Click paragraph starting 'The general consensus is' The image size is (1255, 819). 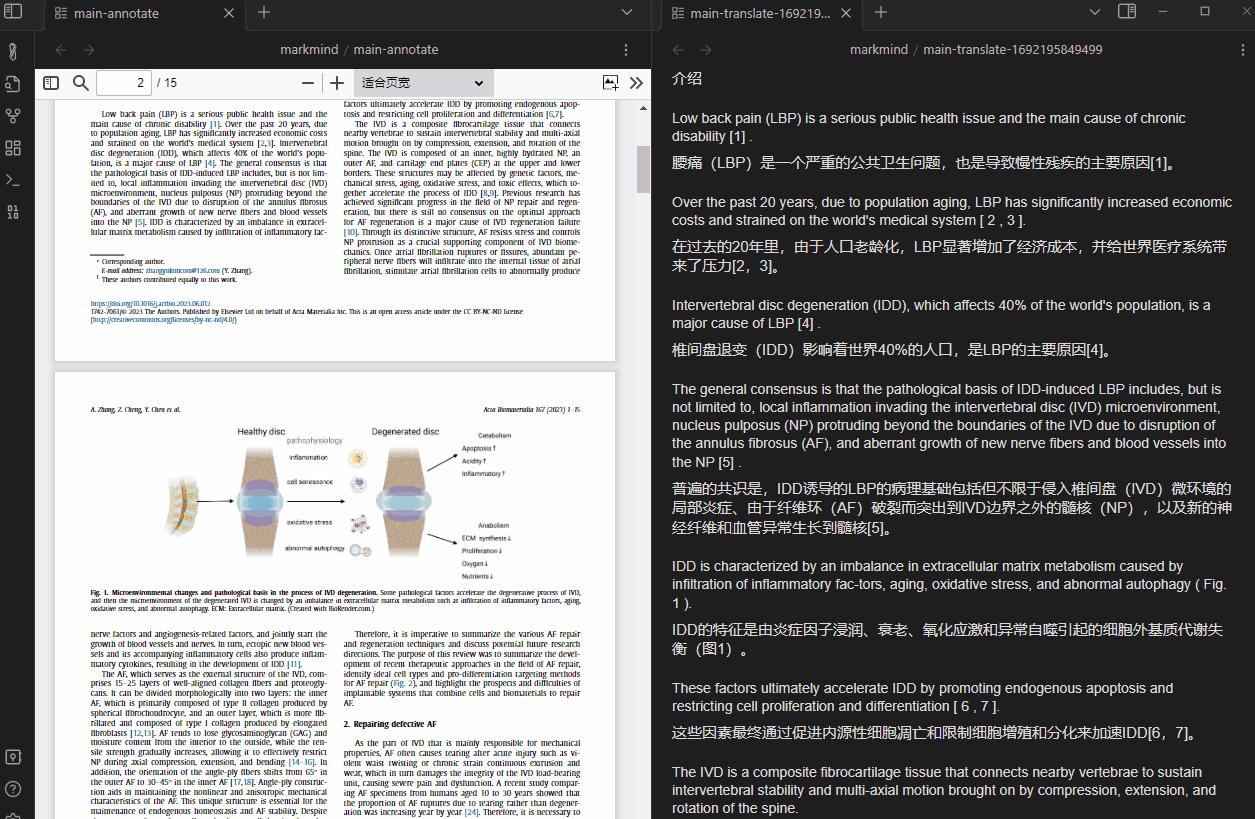coord(949,425)
